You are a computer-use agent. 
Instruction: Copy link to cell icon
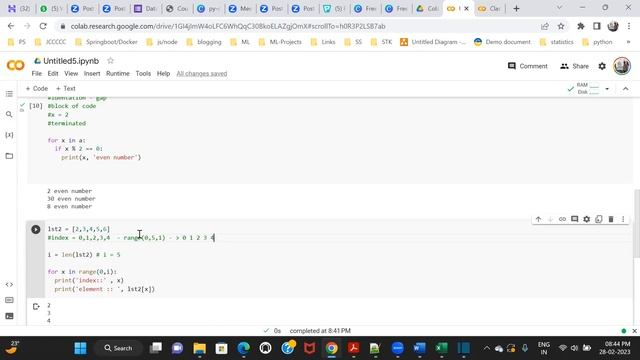[x=562, y=219]
